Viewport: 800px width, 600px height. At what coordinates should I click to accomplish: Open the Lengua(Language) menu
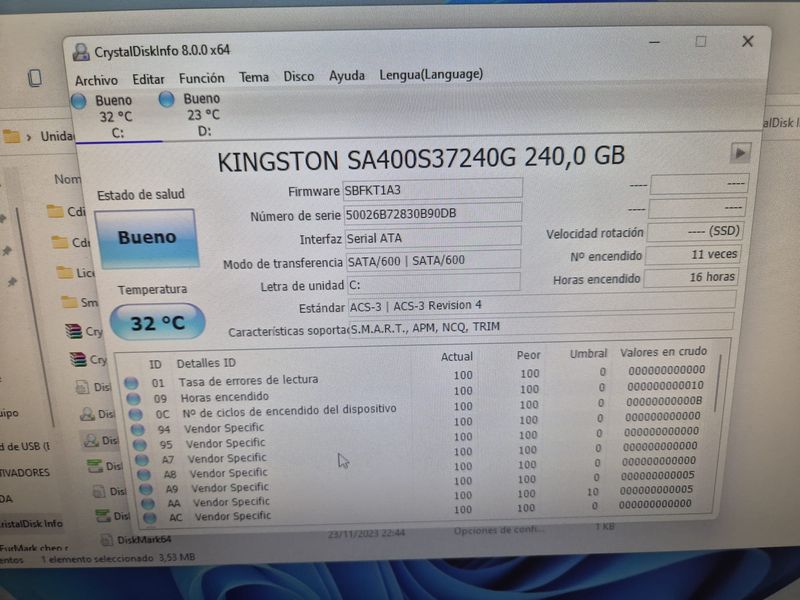pyautogui.click(x=431, y=75)
